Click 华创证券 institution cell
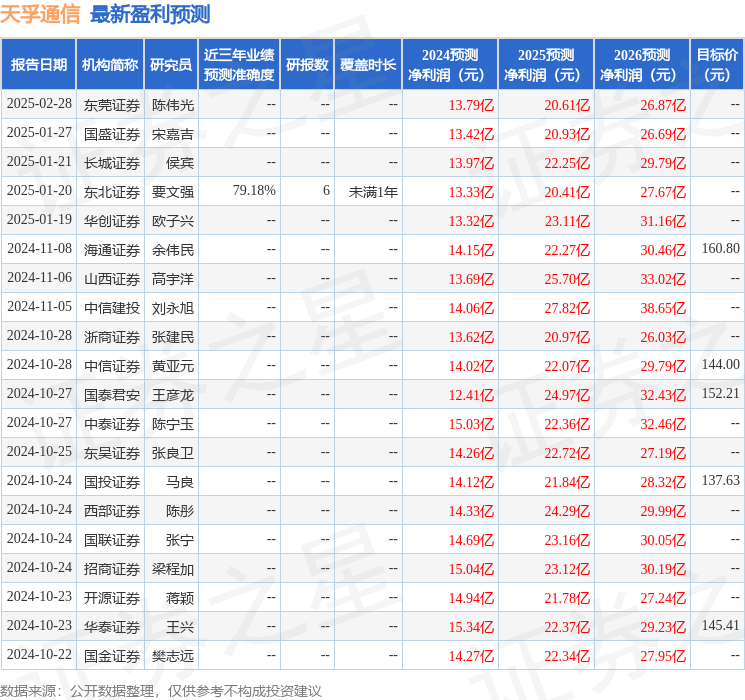The height and width of the screenshot is (700, 745). [x=112, y=221]
